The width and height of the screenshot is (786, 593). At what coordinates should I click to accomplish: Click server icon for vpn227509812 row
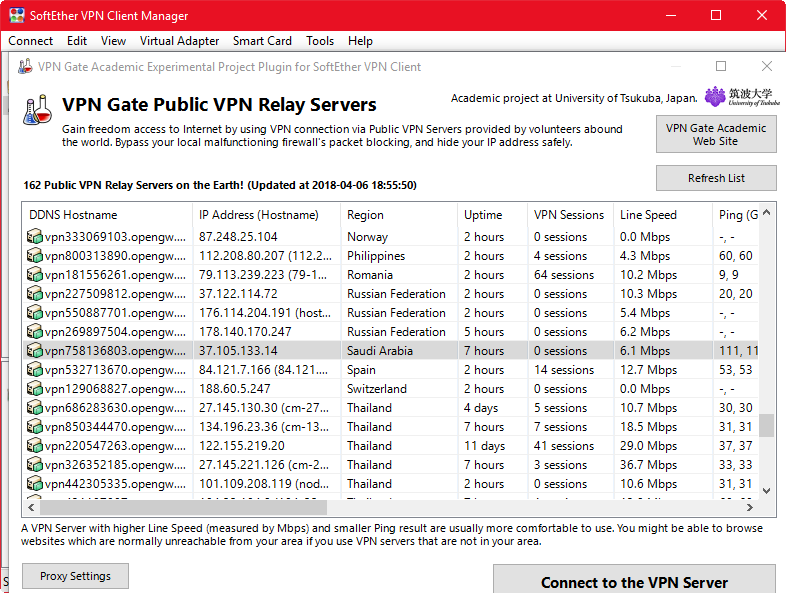point(35,293)
